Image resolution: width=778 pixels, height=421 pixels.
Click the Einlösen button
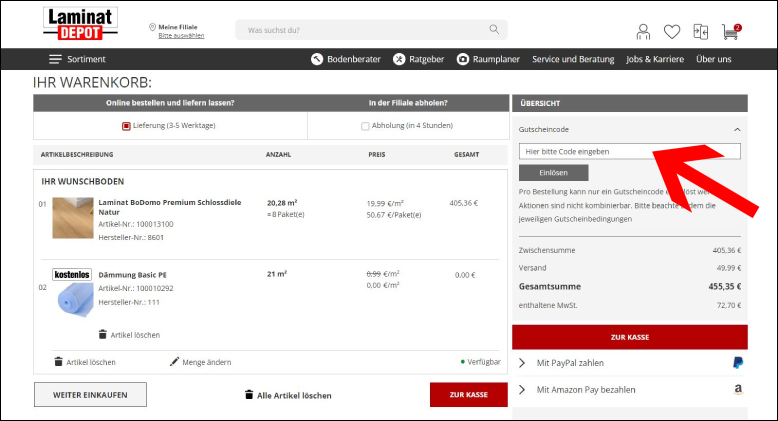554,173
